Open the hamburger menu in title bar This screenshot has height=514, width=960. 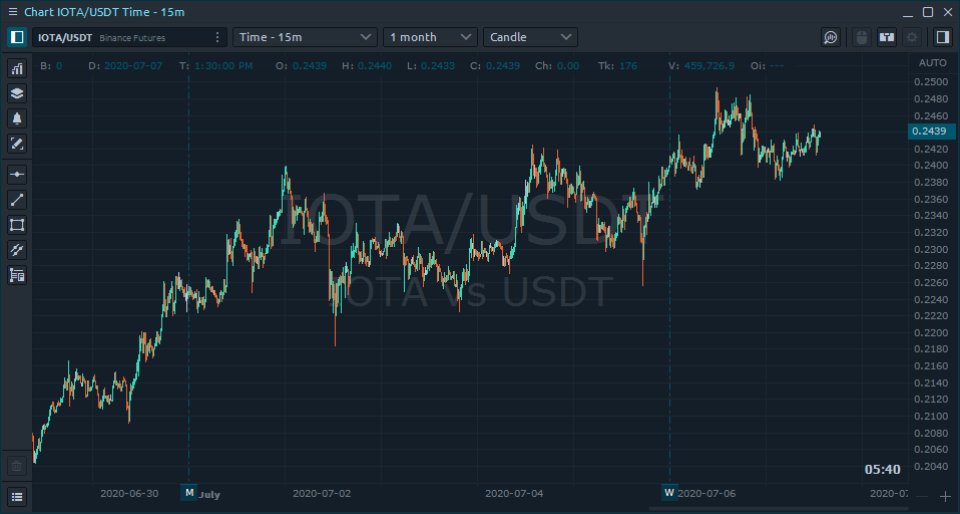click(x=13, y=12)
